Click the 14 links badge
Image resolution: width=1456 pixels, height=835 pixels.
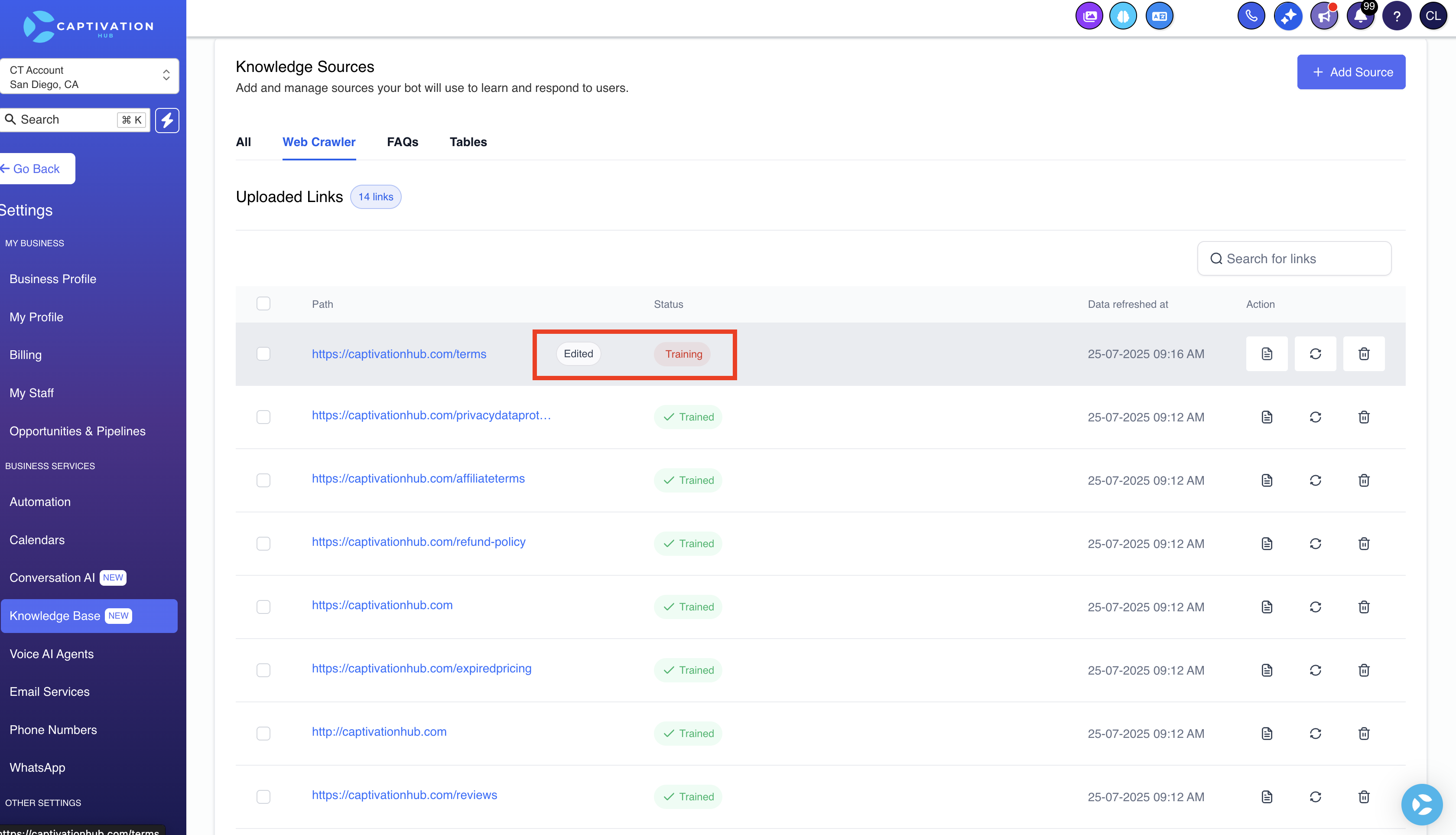[375, 197]
